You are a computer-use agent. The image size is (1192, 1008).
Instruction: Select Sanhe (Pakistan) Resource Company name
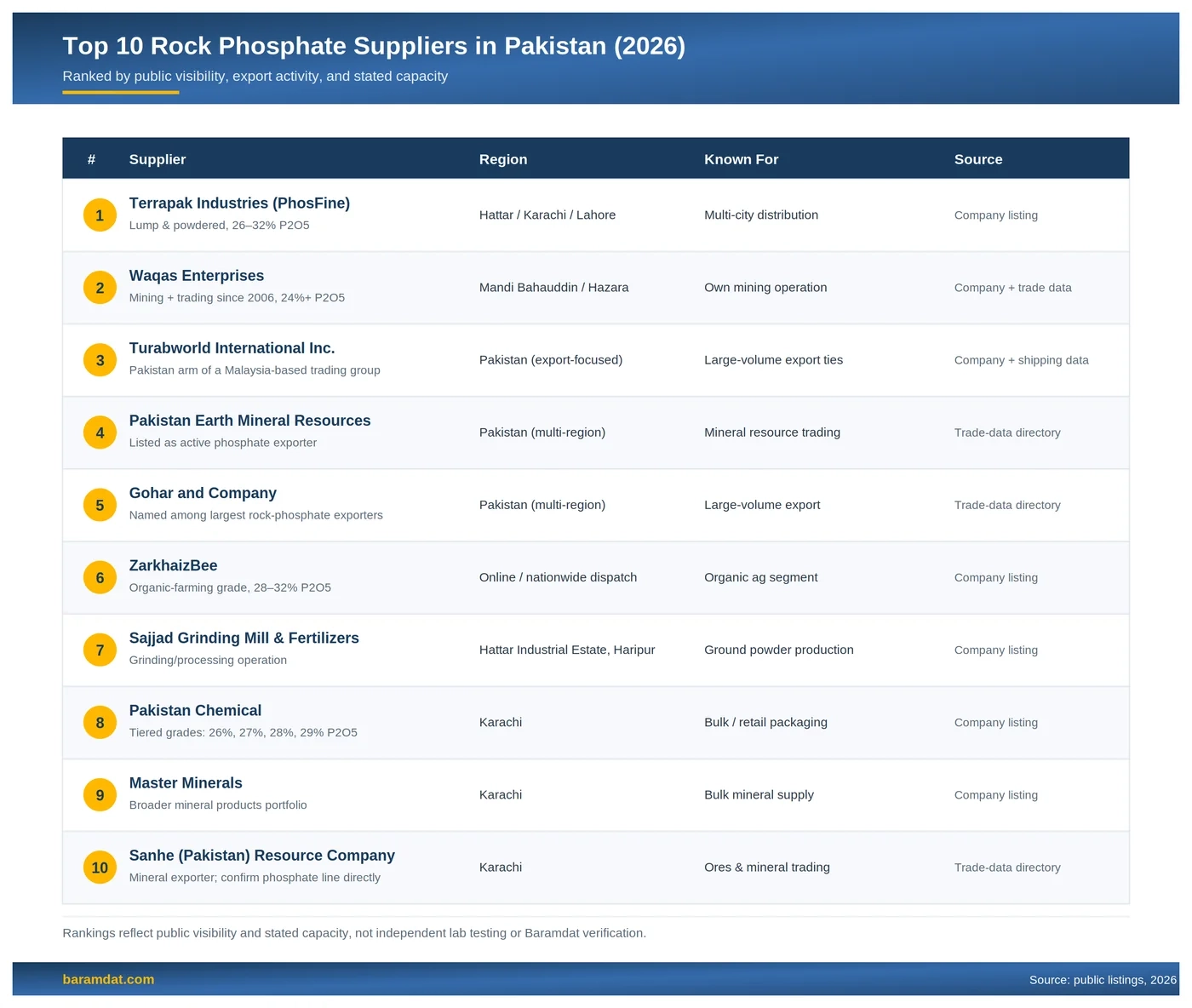[261, 854]
